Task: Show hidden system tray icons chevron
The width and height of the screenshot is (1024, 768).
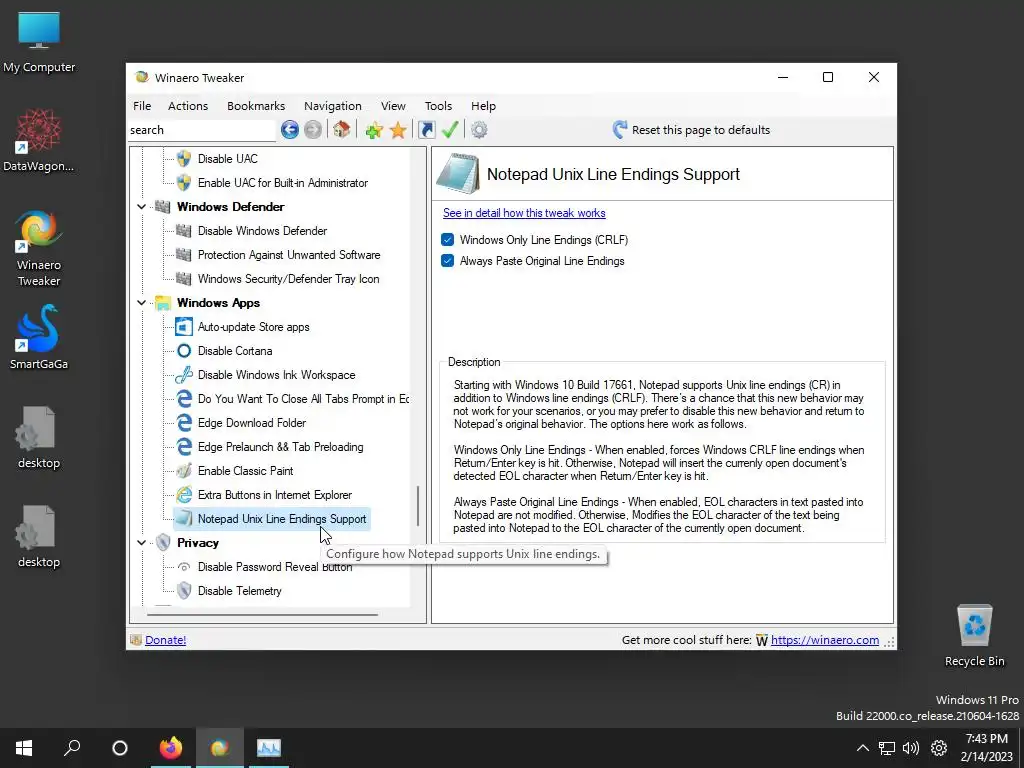Action: [x=862, y=748]
